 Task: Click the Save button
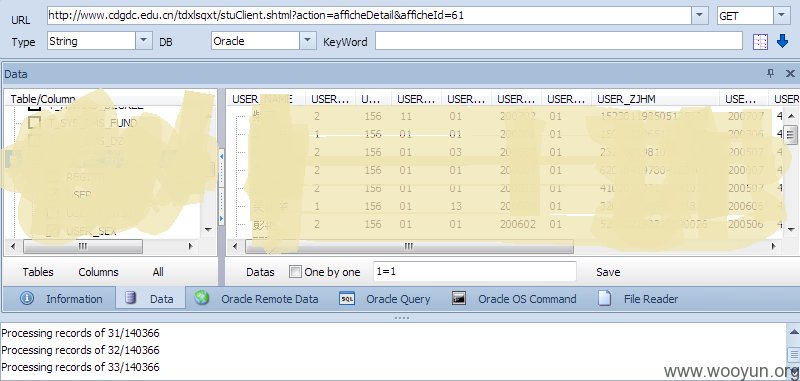click(608, 272)
